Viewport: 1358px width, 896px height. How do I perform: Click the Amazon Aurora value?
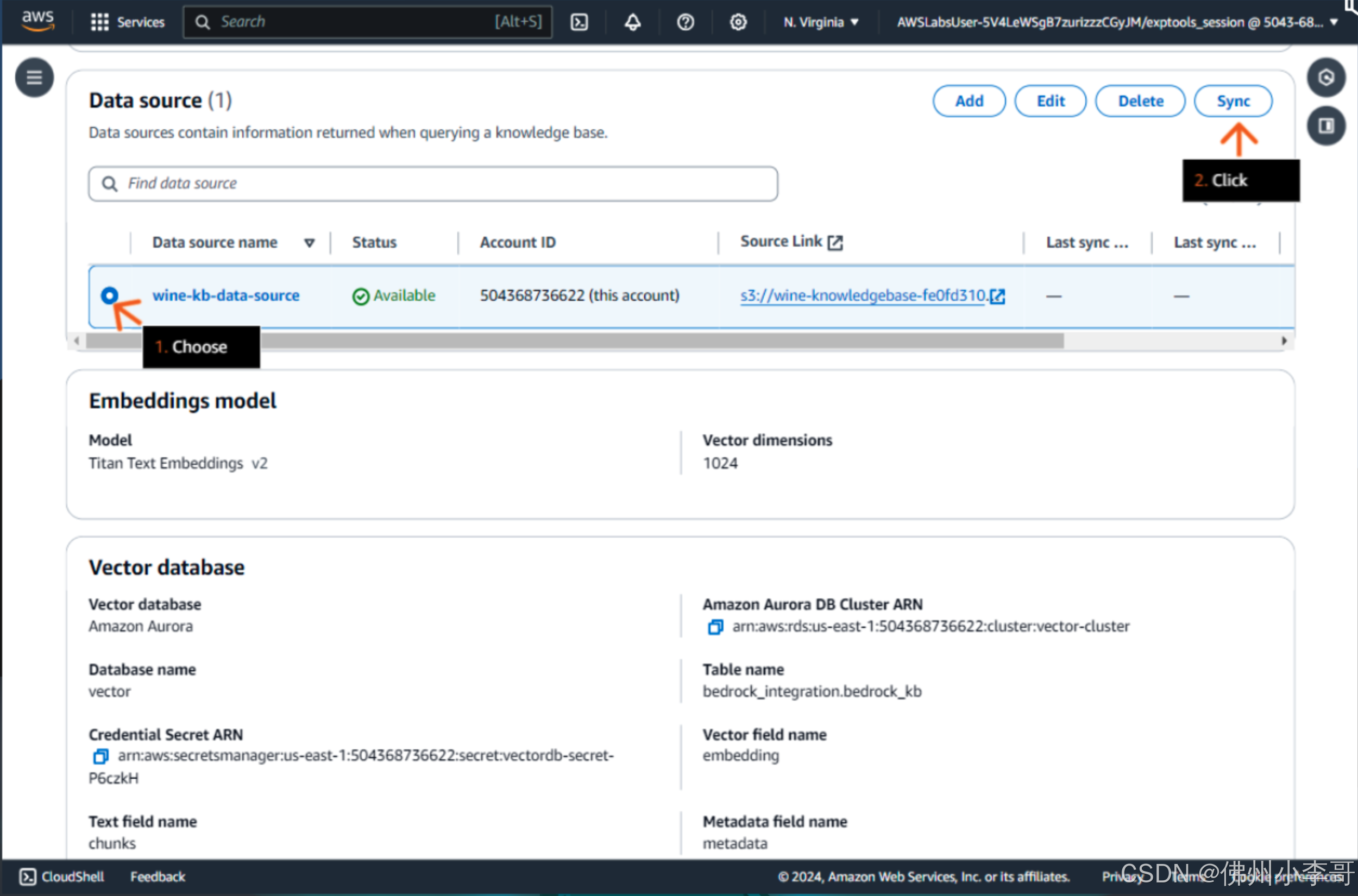(x=141, y=627)
